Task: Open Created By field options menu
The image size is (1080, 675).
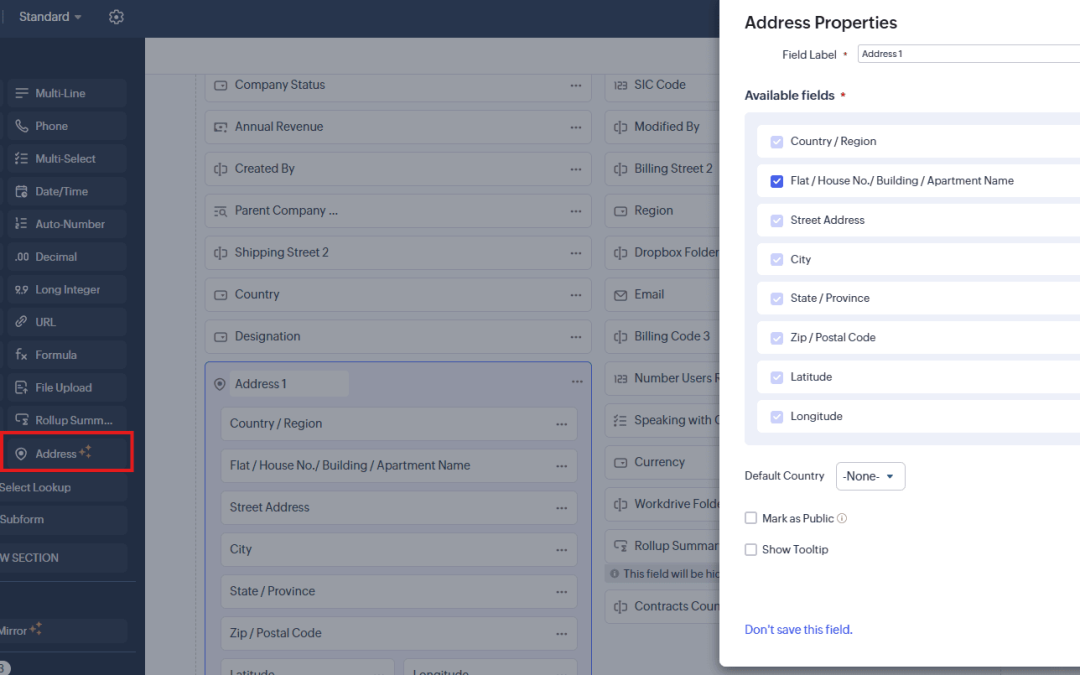Action: (x=576, y=169)
